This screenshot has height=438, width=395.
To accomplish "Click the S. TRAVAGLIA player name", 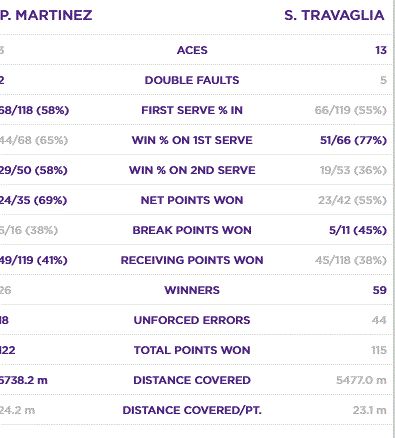I will click(334, 15).
